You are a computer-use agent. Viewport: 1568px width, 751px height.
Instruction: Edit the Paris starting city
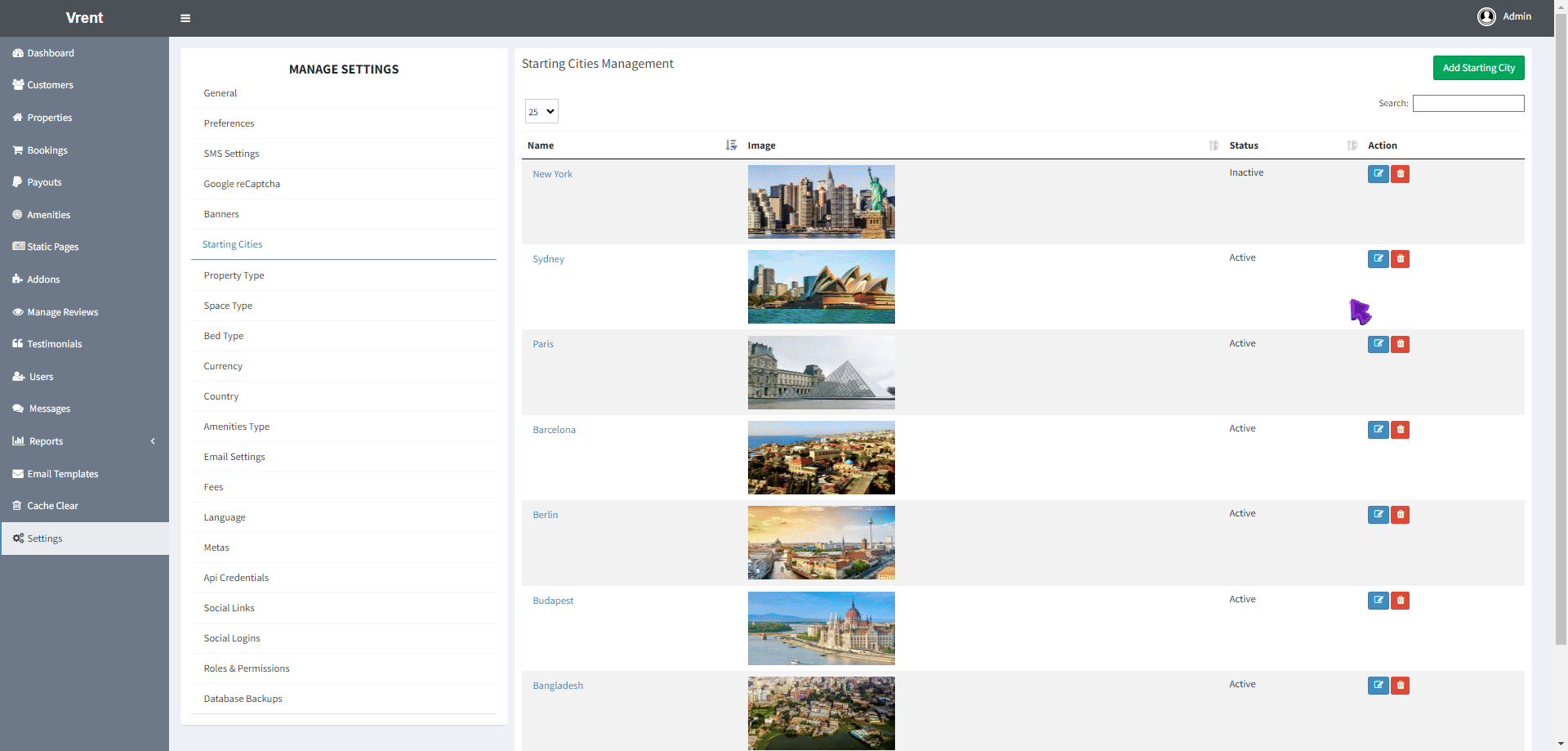[1378, 344]
